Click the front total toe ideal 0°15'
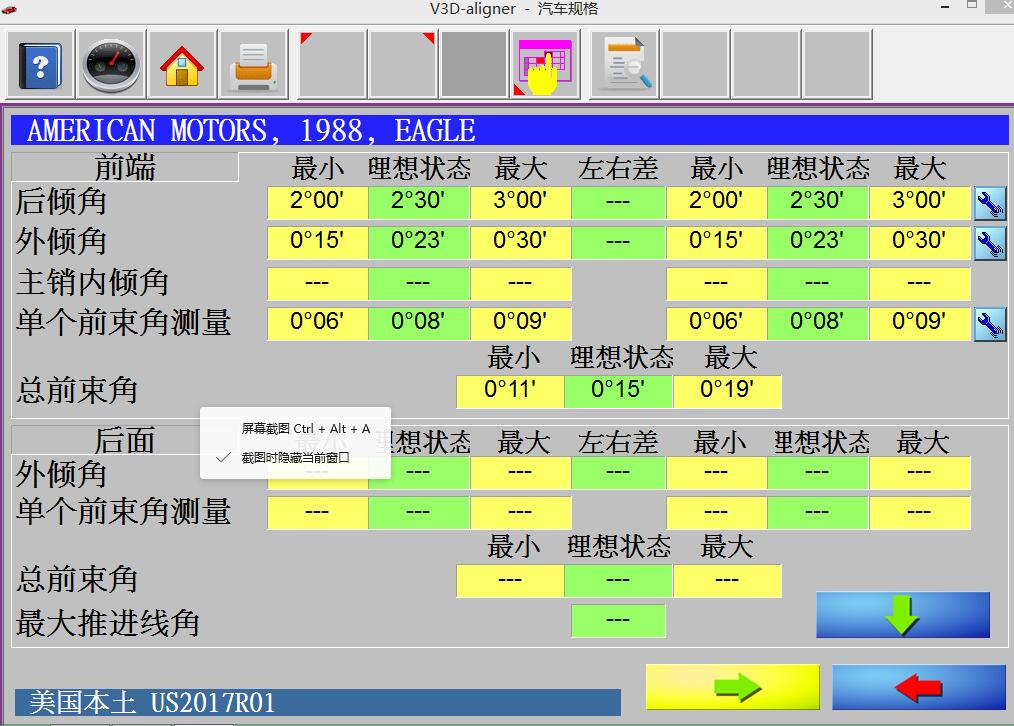 pyautogui.click(x=618, y=390)
